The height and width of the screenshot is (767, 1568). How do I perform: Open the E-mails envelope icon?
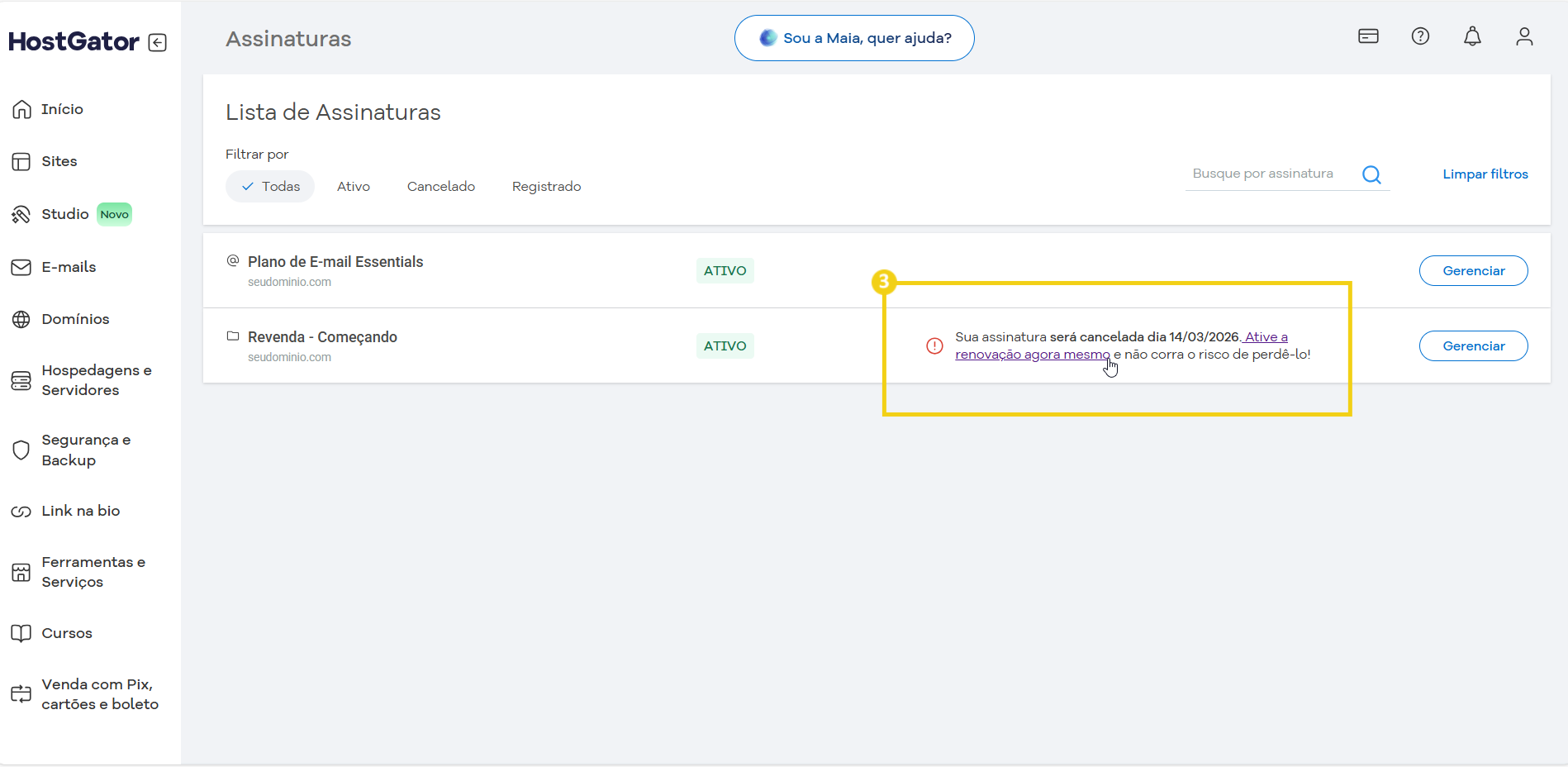click(x=21, y=267)
